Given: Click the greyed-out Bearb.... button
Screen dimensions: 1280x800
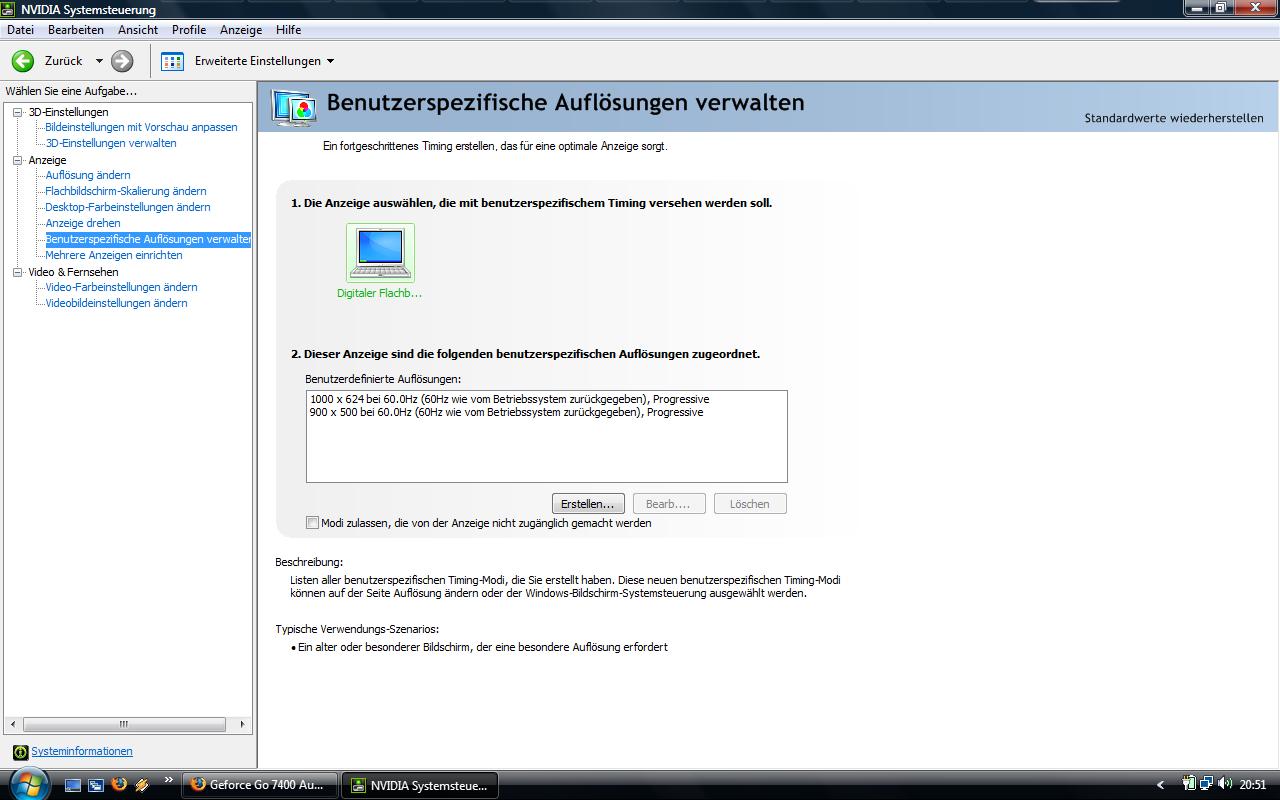Looking at the screenshot, I should coord(669,504).
